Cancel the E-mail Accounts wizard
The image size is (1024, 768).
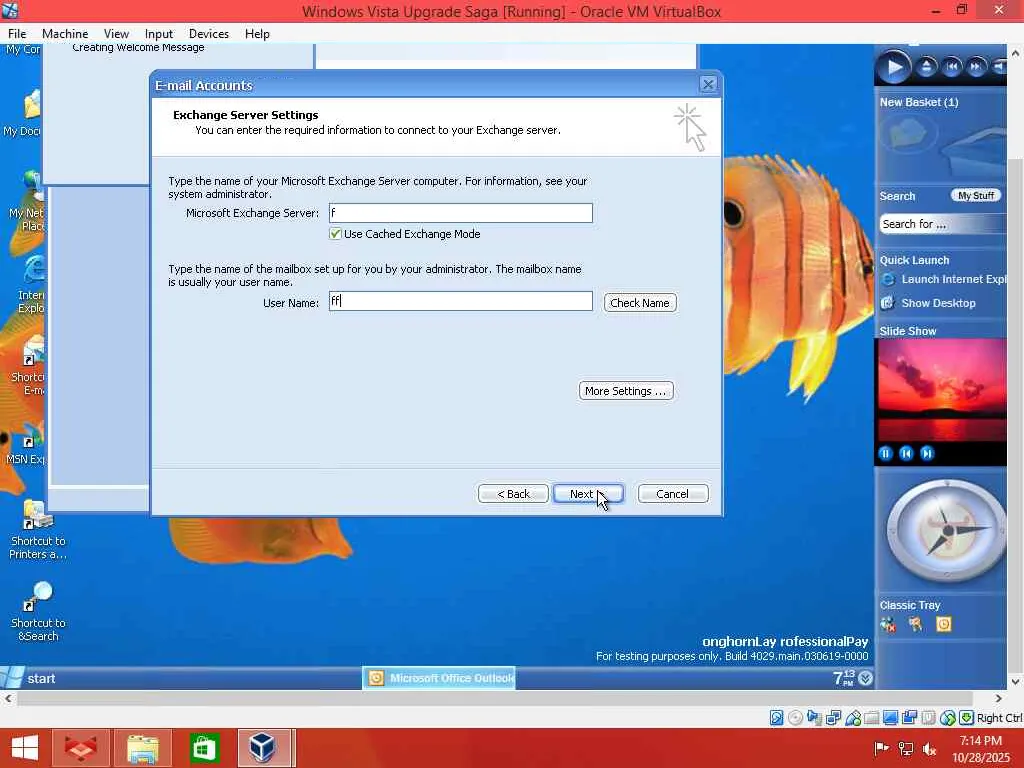click(x=673, y=494)
